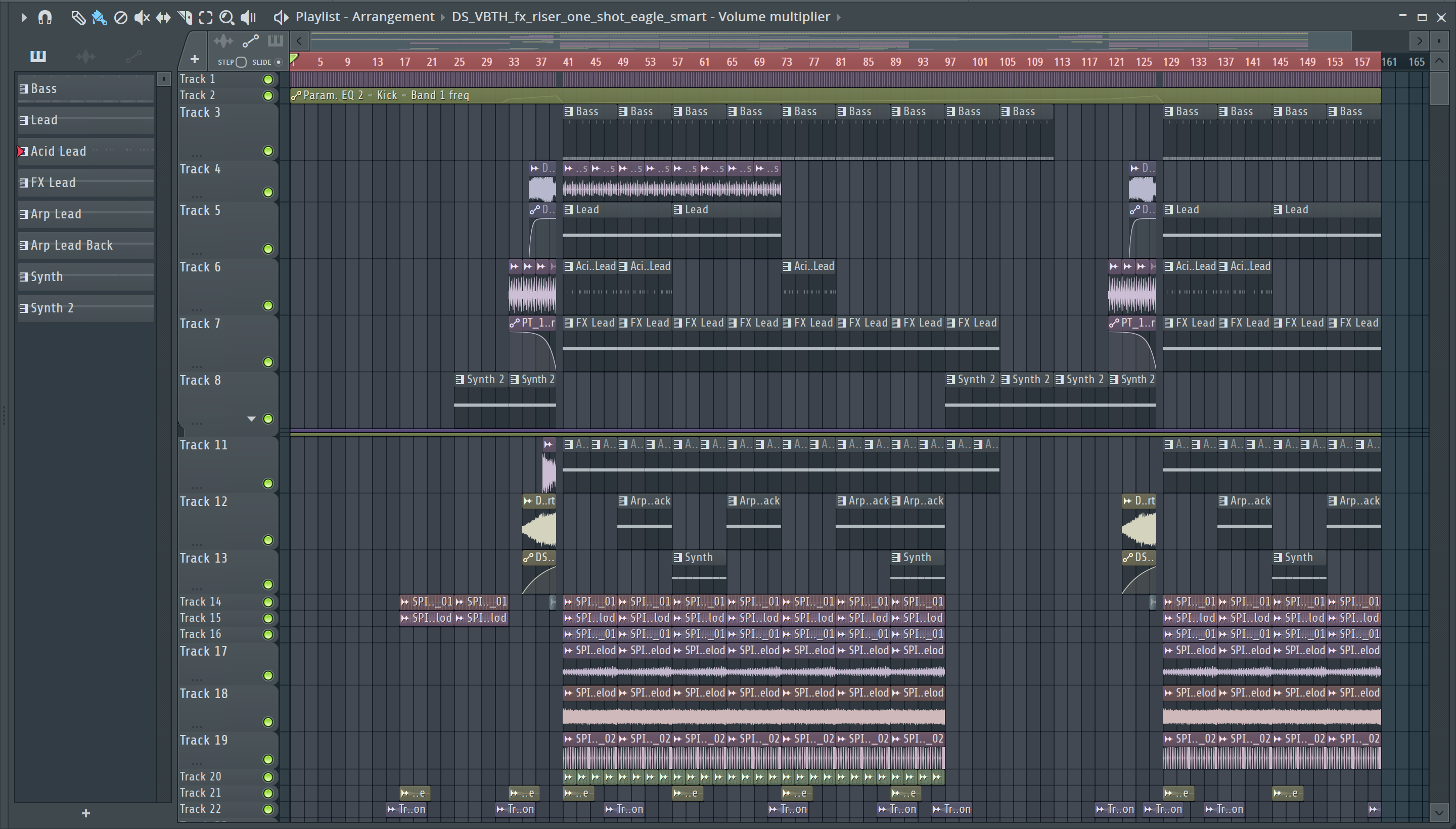
Task: Click the green song start marker
Action: pos(294,59)
